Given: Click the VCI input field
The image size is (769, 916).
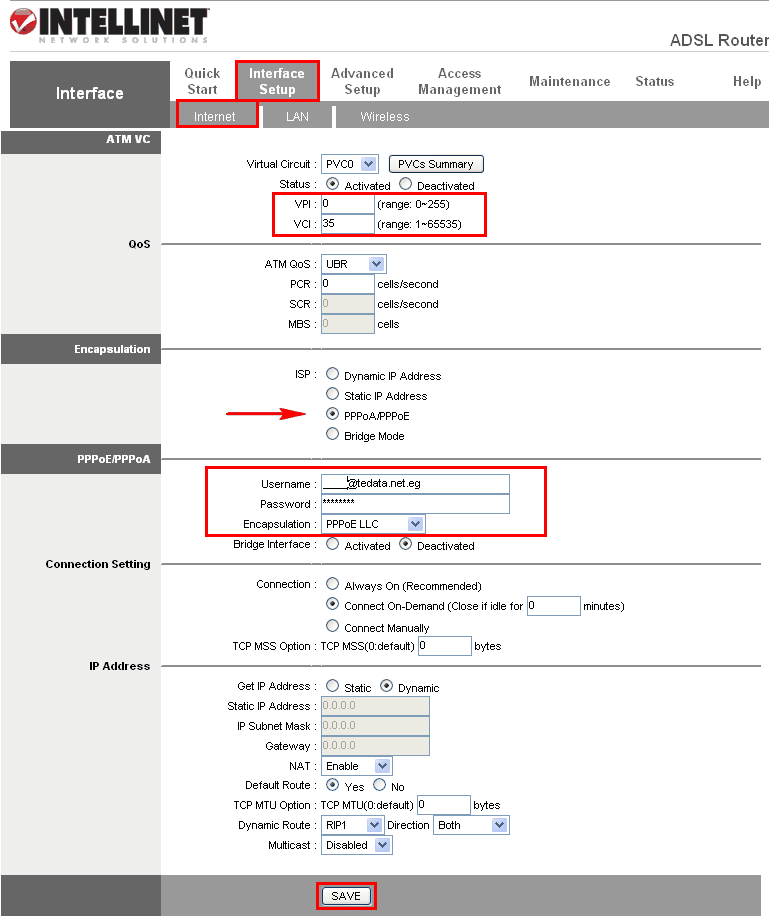Looking at the screenshot, I should pyautogui.click(x=348, y=224).
